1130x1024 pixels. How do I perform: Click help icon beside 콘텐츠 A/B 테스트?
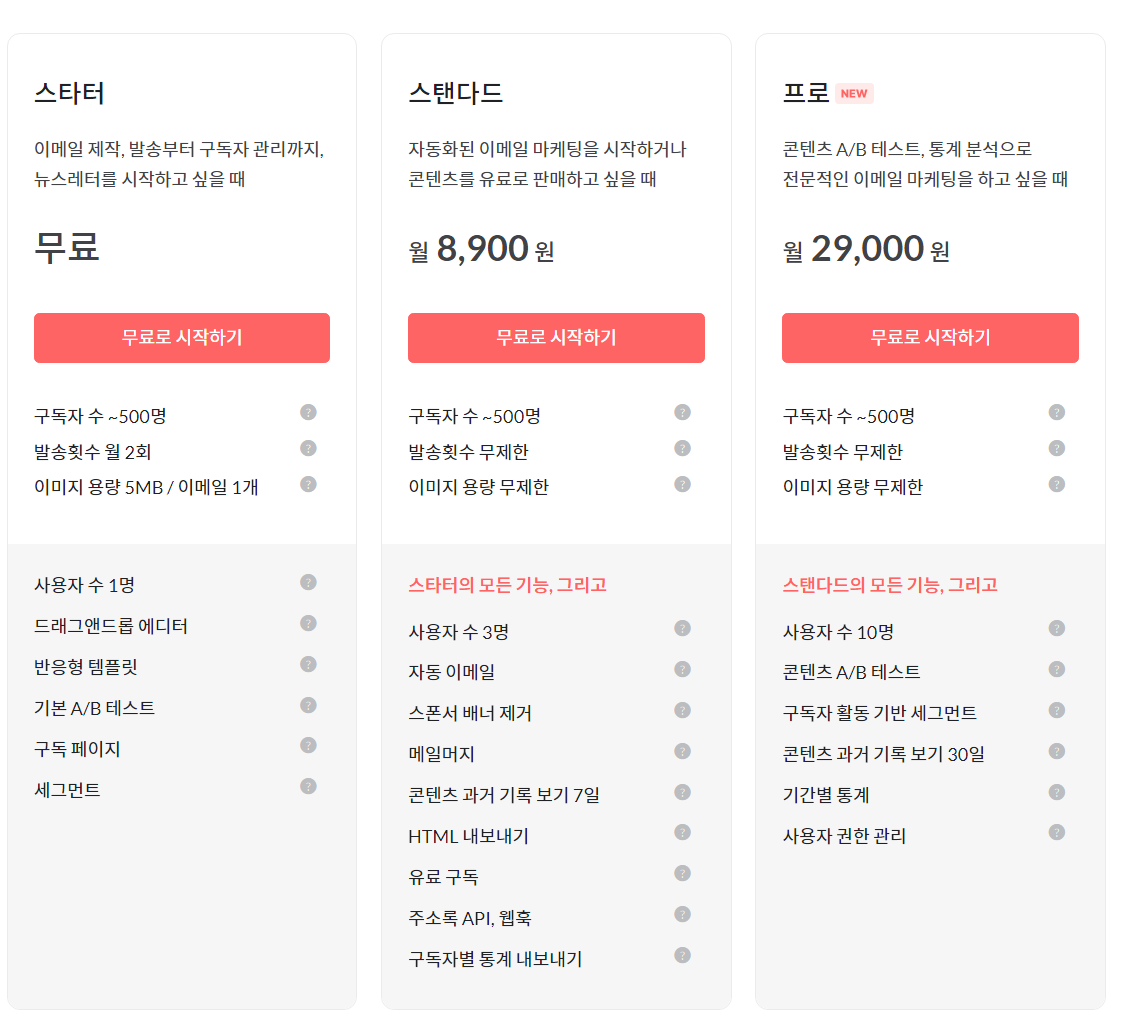(x=1056, y=669)
